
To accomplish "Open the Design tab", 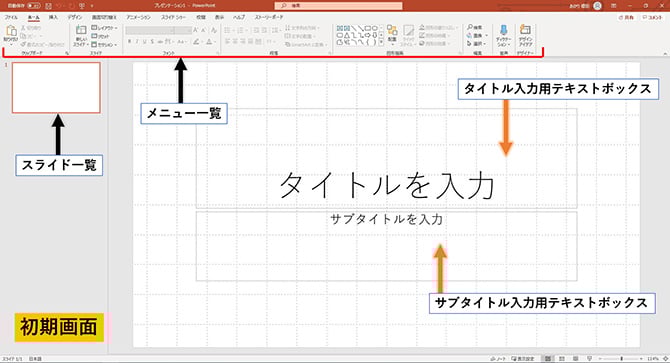I will 74,17.
